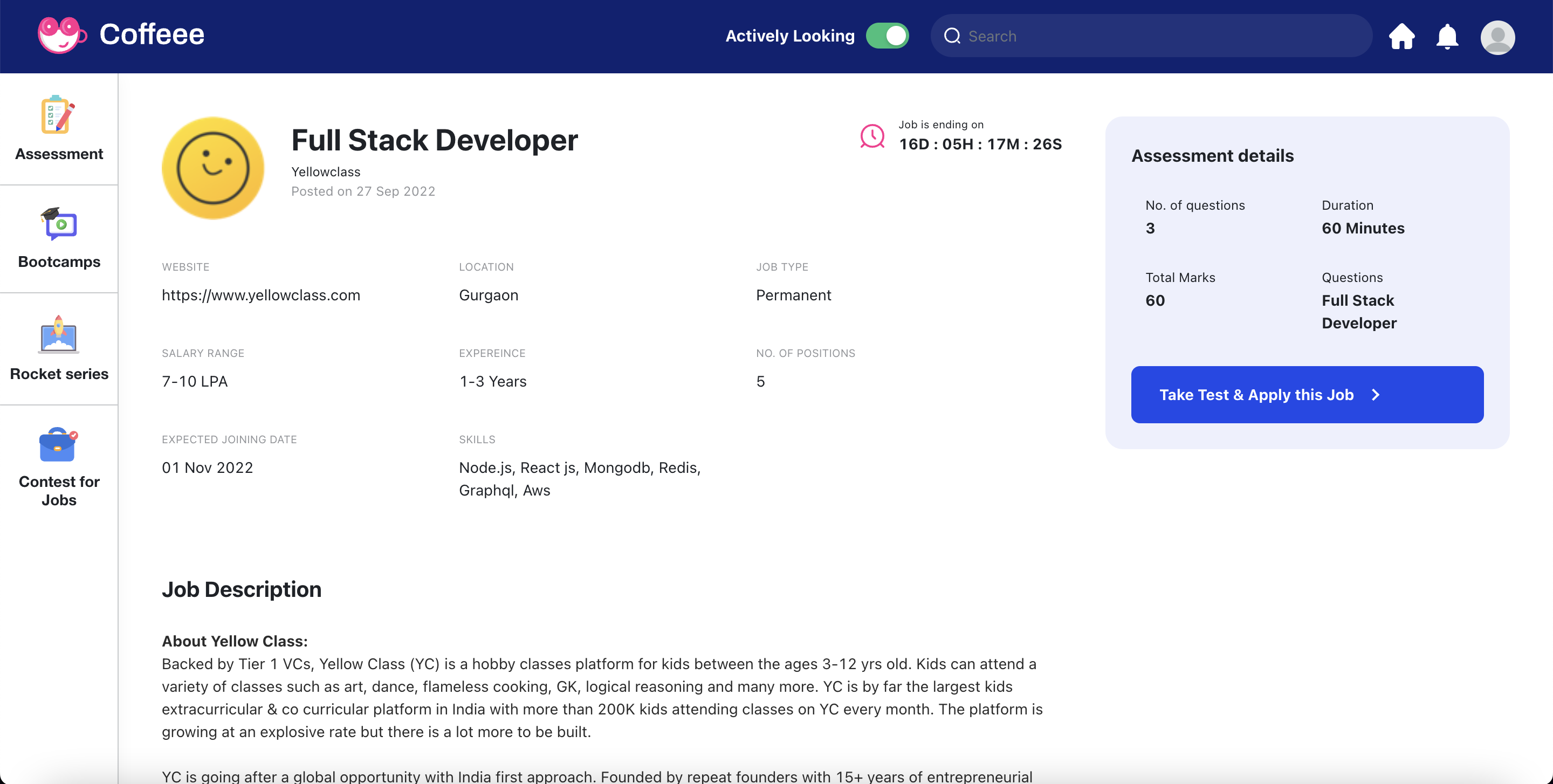Screen dimensions: 1553x784
Task: Click the No. of questions value 3
Action: click(x=1150, y=229)
